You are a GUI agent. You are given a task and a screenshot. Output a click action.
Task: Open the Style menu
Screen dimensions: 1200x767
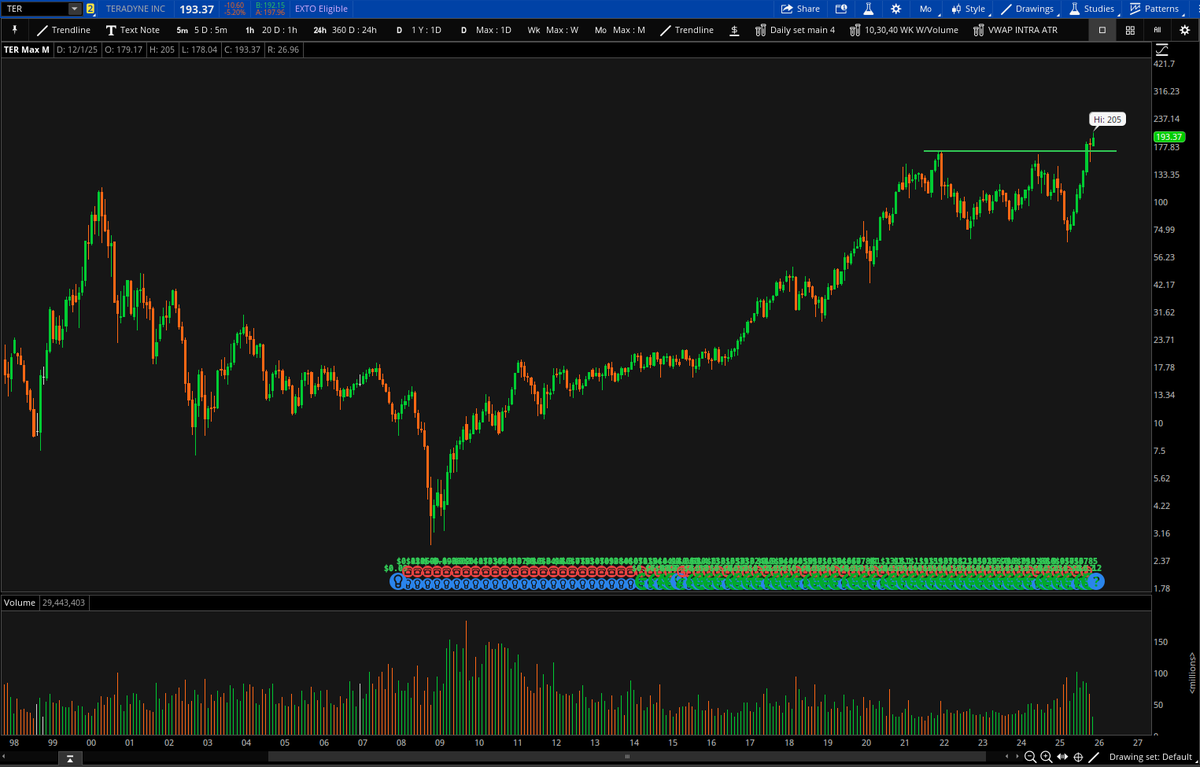point(968,8)
